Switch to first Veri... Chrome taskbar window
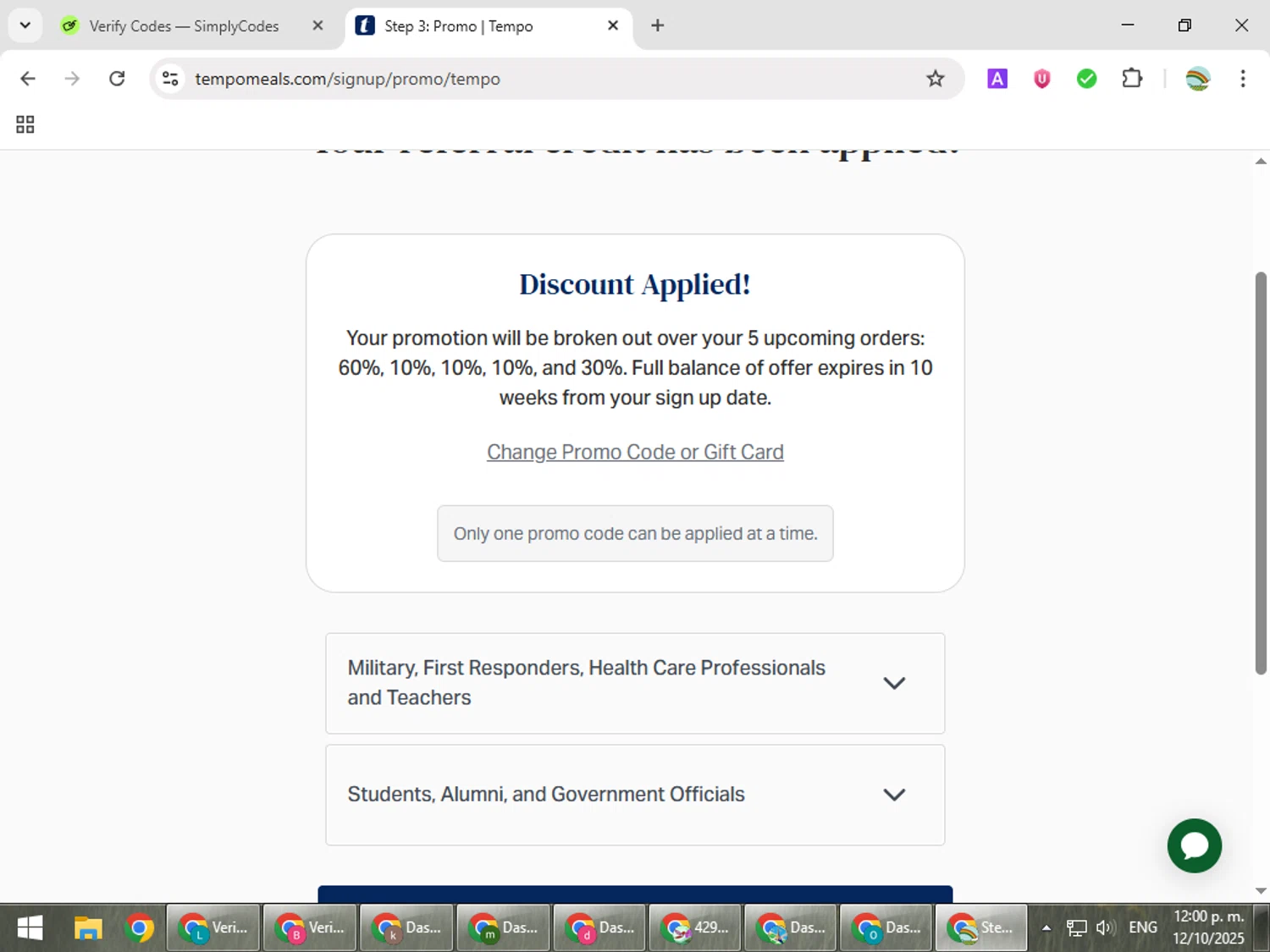 coord(213,928)
